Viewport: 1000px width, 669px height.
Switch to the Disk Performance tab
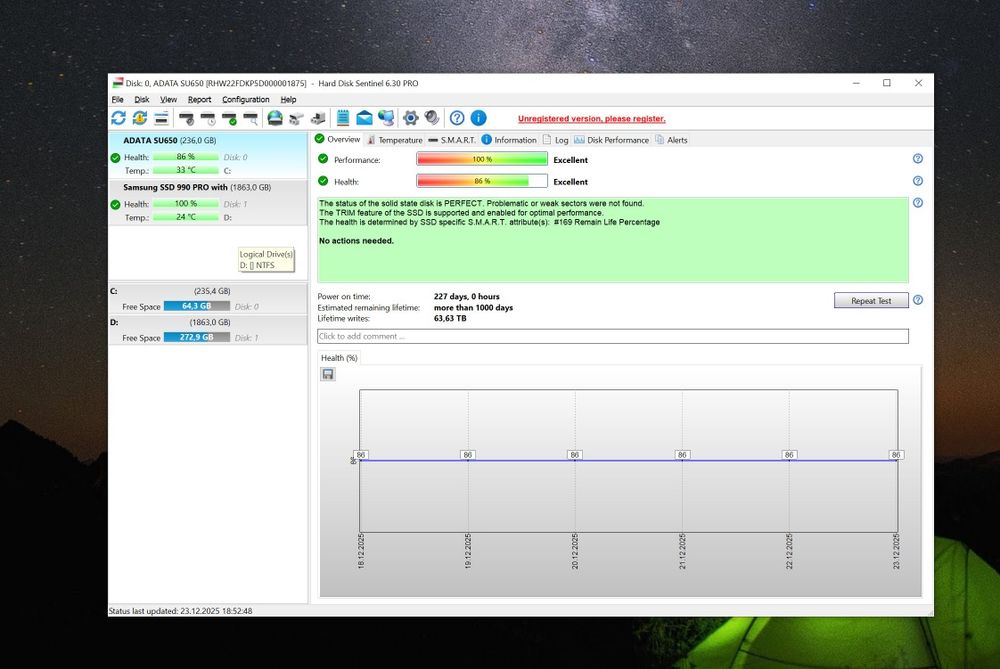pos(611,140)
